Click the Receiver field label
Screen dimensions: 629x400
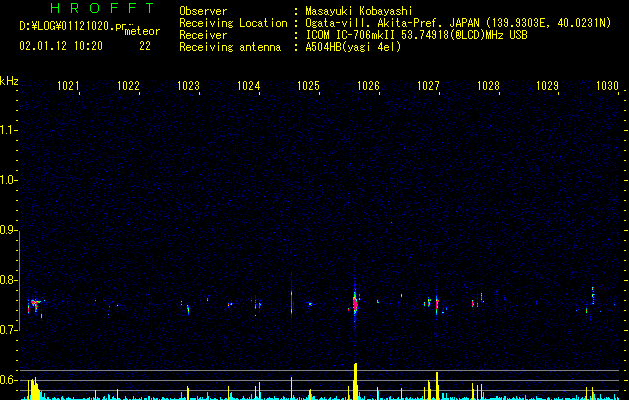tap(203, 35)
